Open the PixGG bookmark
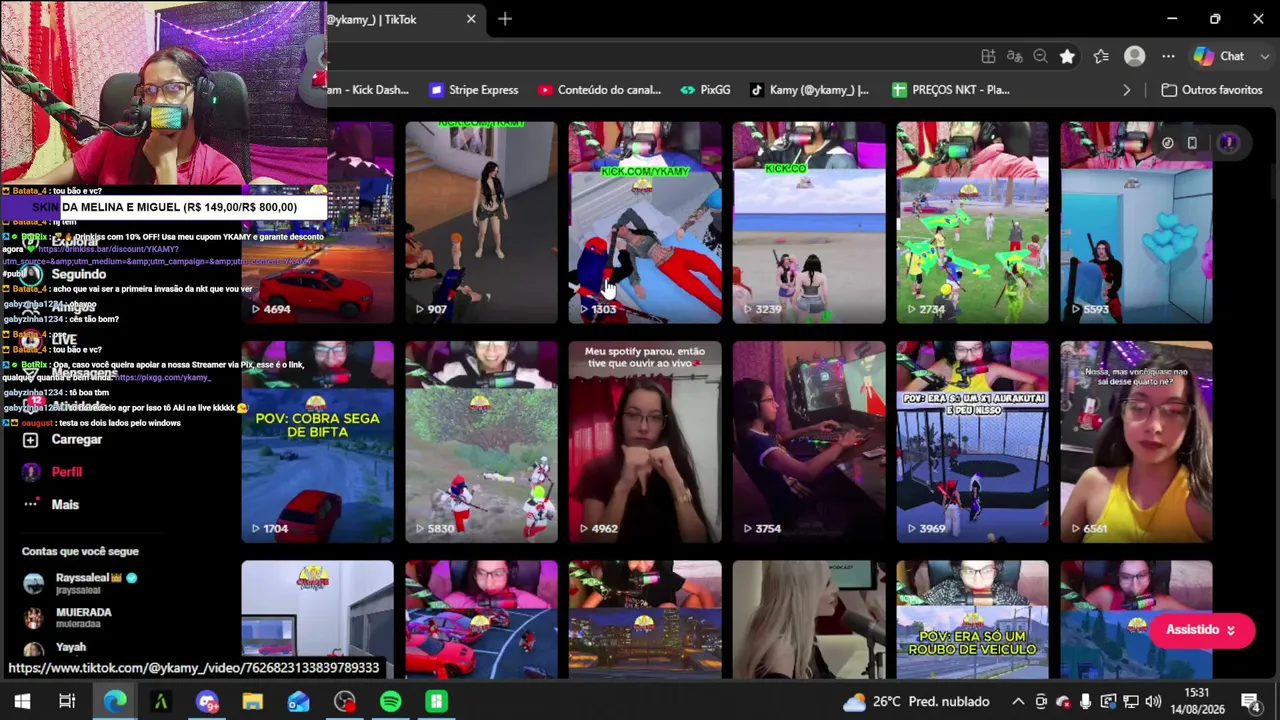Viewport: 1280px width, 720px height. [x=705, y=90]
